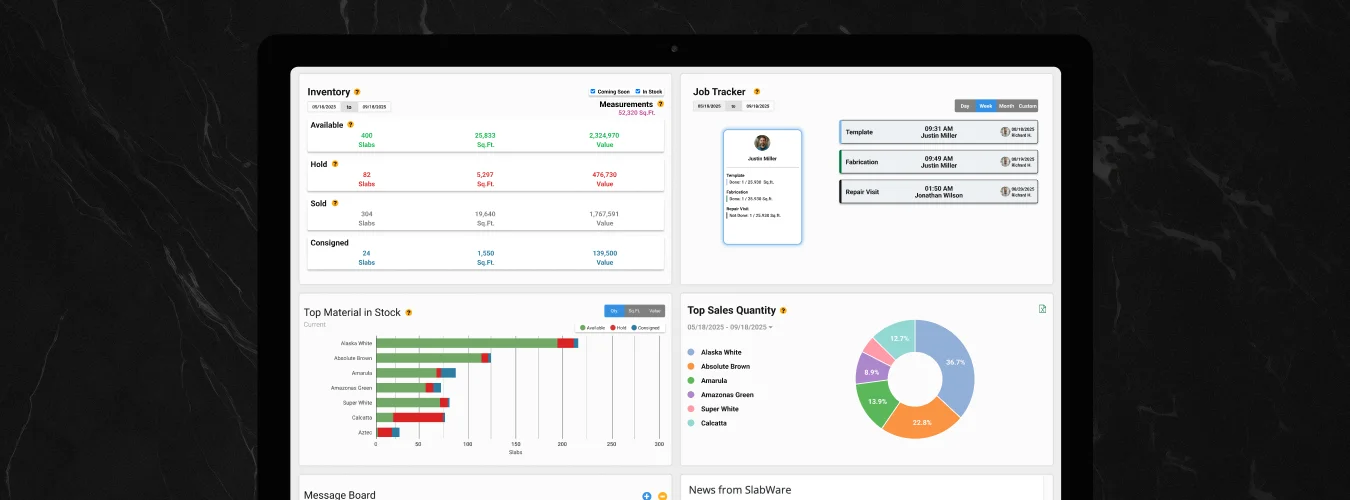The width and height of the screenshot is (1350, 500).
Task: Click Job Tracker start date field
Action: point(709,106)
